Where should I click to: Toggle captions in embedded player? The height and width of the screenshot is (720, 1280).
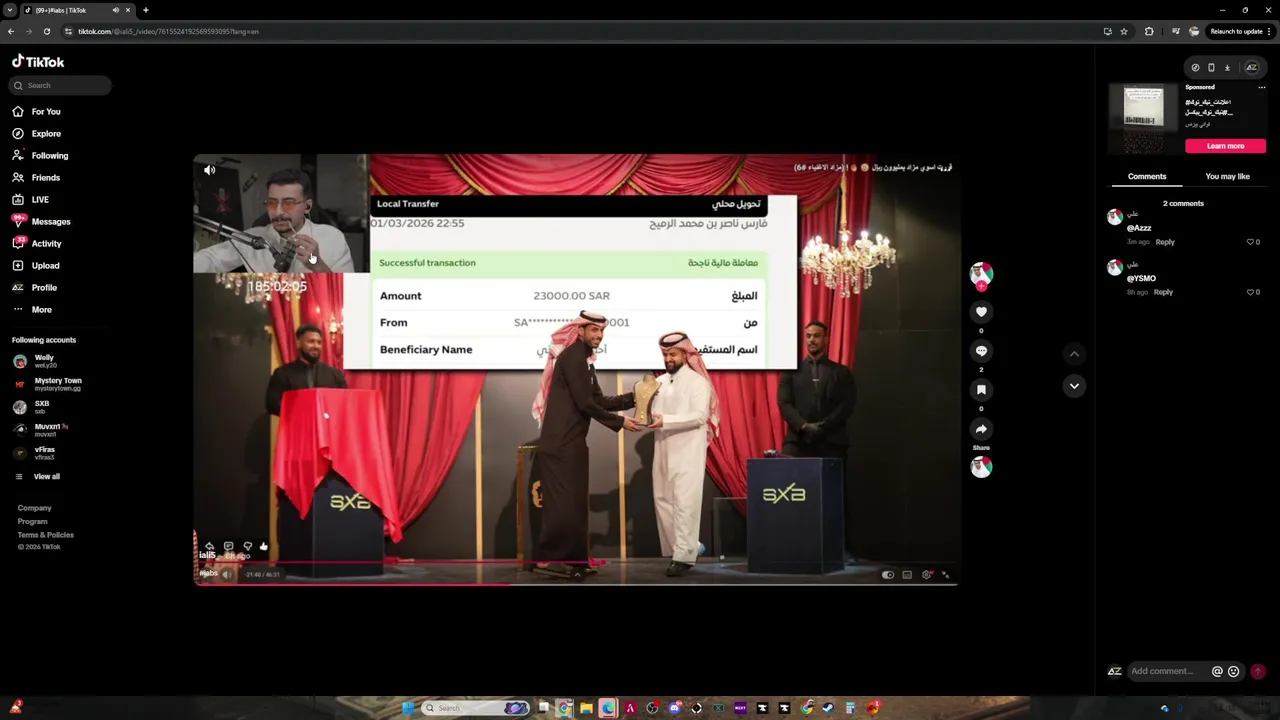[907, 575]
